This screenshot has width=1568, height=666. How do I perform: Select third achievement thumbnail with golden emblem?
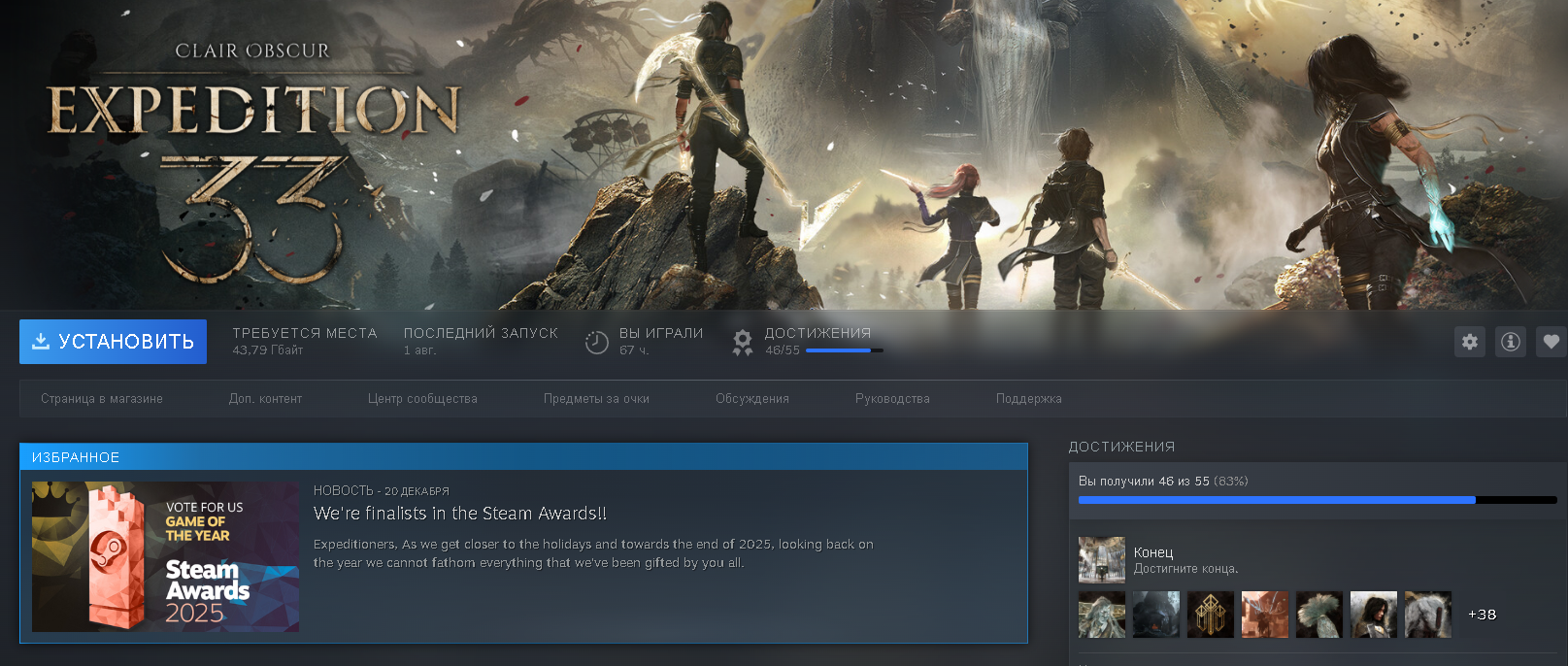coord(1211,615)
